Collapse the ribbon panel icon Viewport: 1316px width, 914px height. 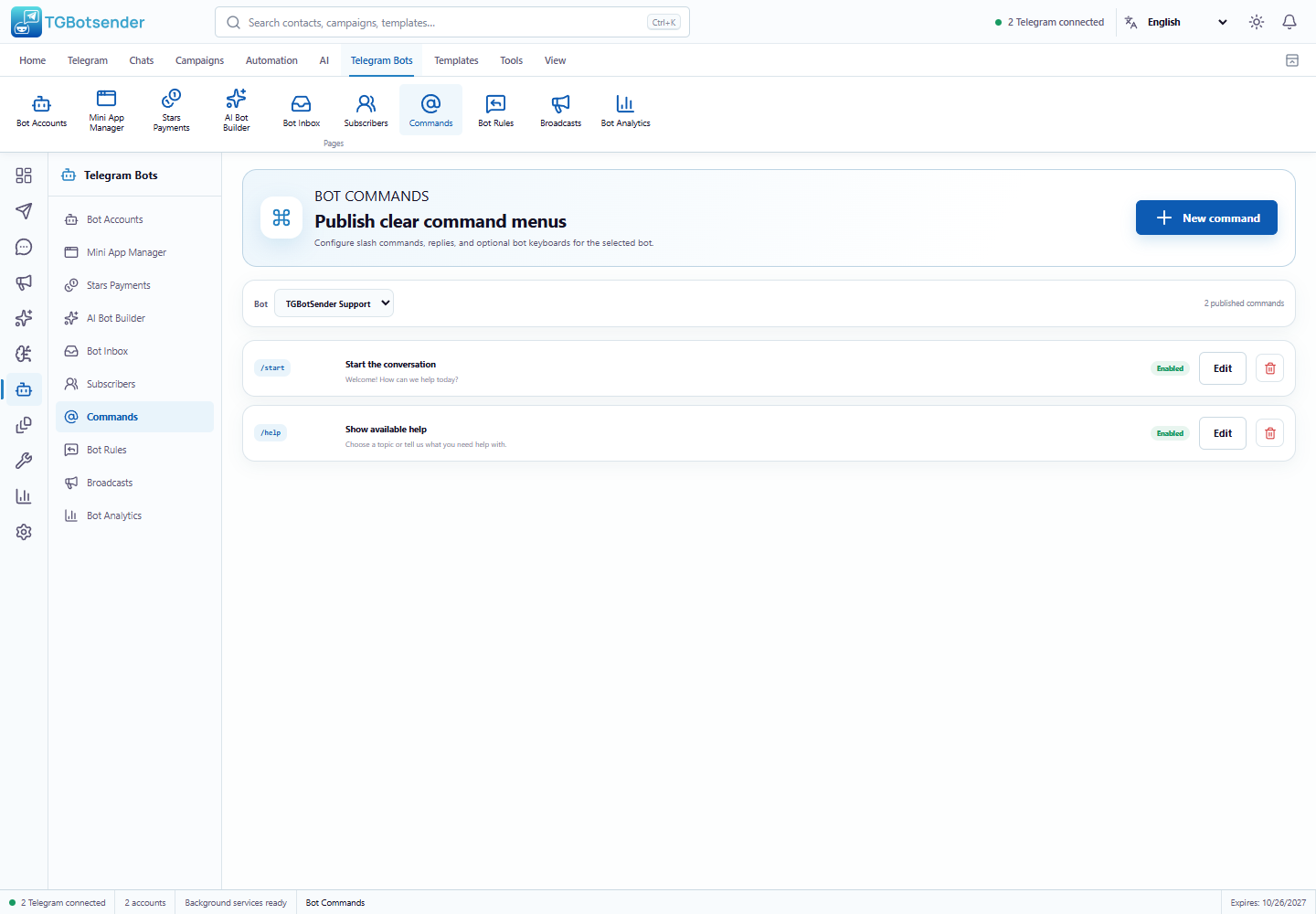1292,60
